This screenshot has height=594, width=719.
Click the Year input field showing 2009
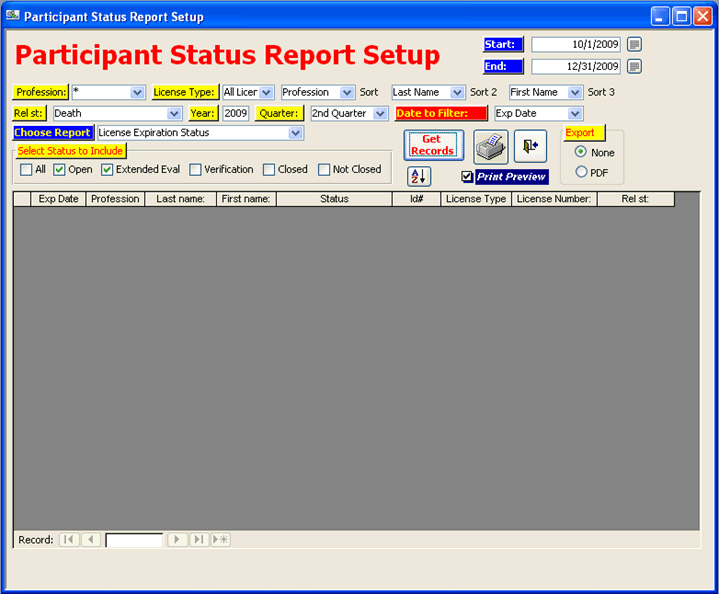(236, 114)
